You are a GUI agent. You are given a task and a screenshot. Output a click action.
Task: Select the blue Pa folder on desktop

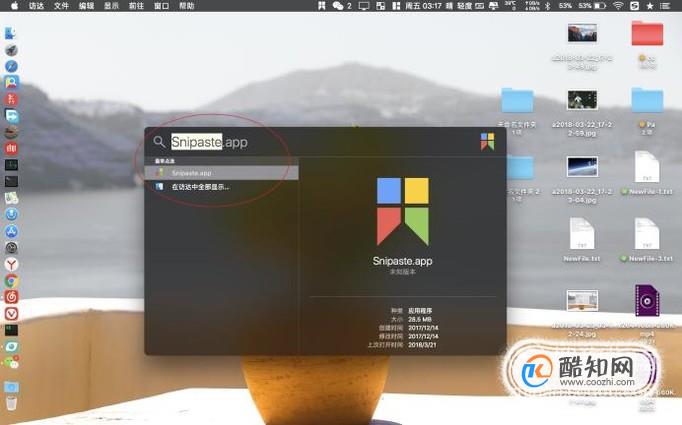point(647,100)
